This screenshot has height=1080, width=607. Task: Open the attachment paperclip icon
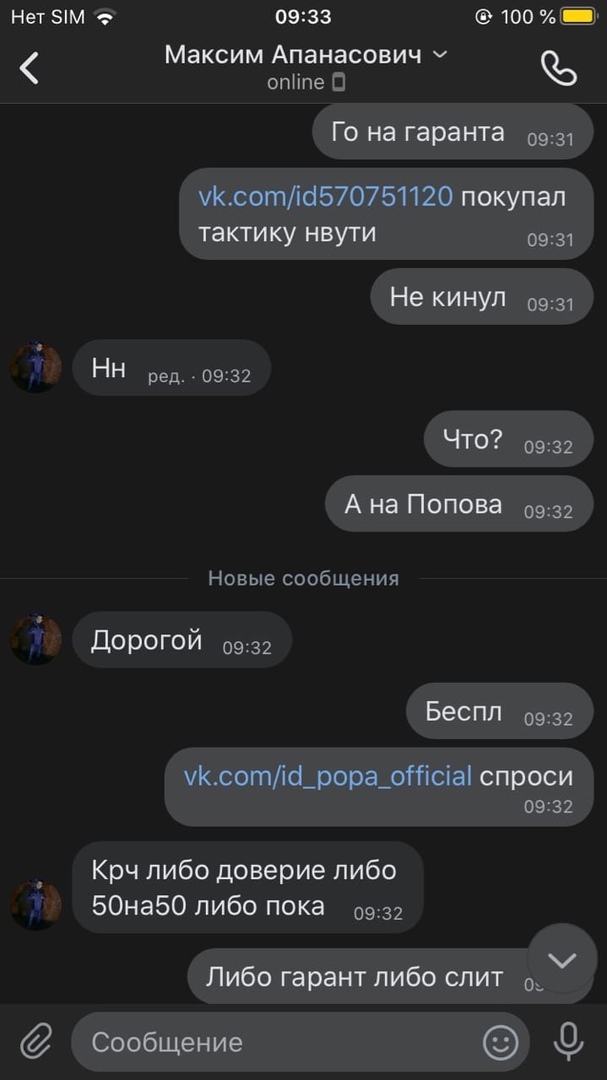click(x=36, y=1041)
